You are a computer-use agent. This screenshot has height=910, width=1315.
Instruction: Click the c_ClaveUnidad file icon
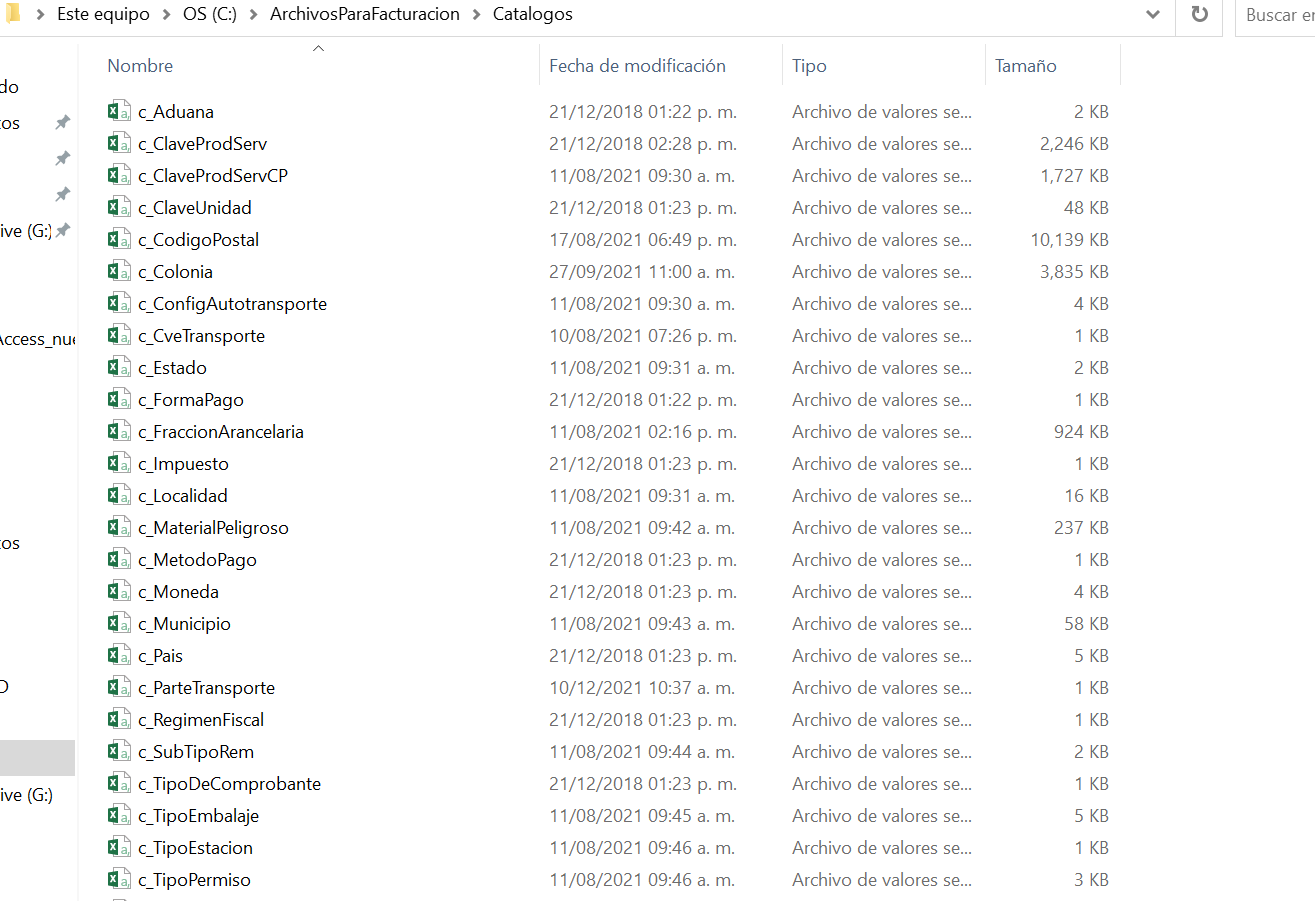click(119, 207)
